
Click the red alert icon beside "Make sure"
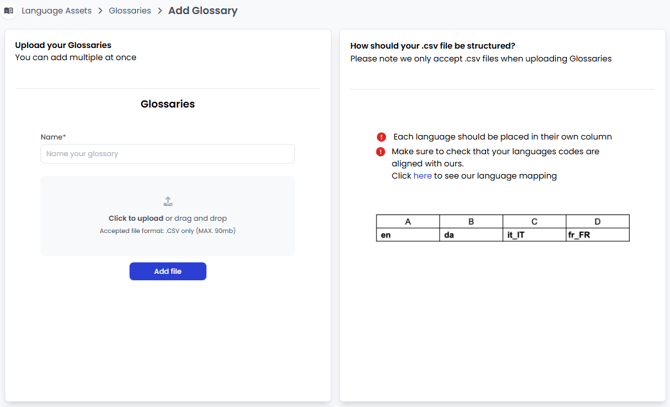coord(381,152)
